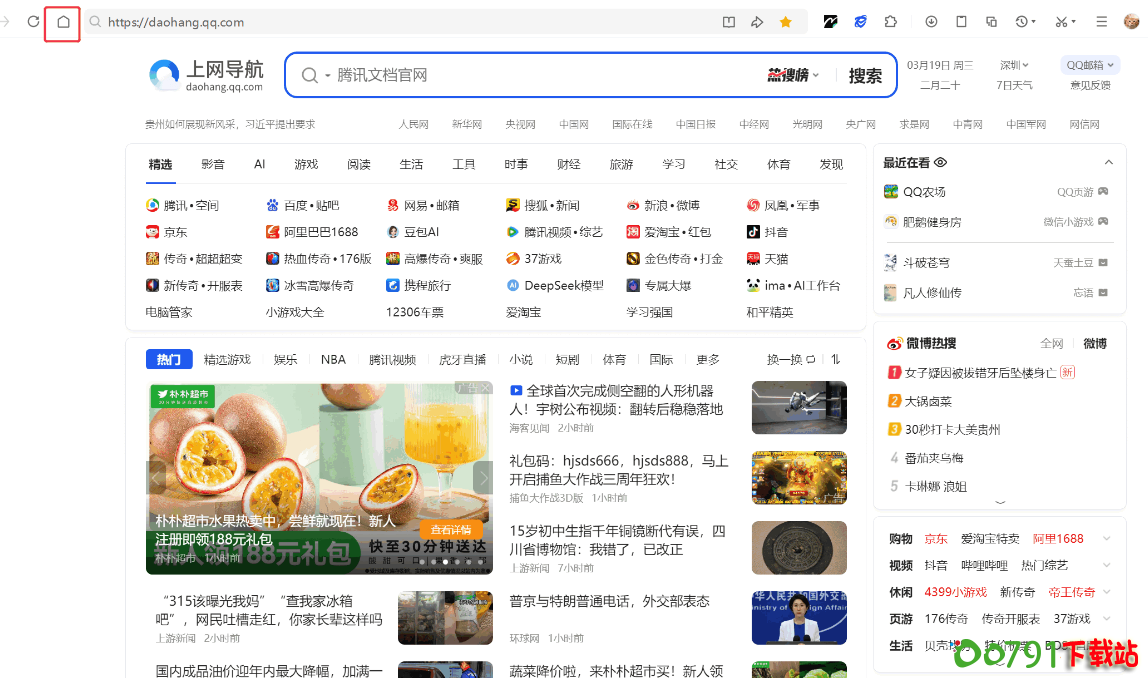Collapse the 最近在看 panel

pyautogui.click(x=1108, y=163)
